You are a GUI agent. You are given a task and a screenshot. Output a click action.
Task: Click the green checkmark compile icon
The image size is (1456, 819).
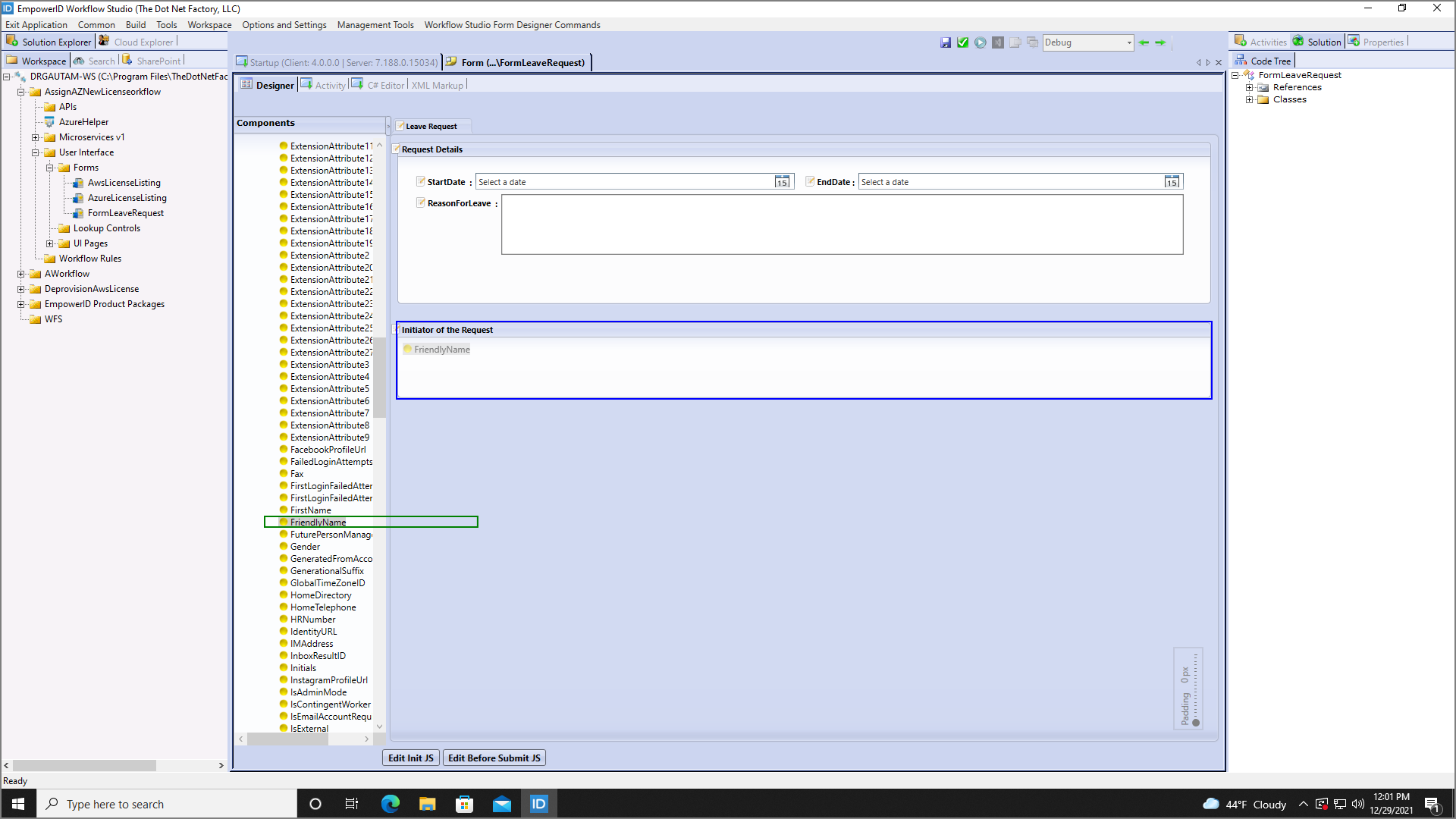(x=963, y=42)
